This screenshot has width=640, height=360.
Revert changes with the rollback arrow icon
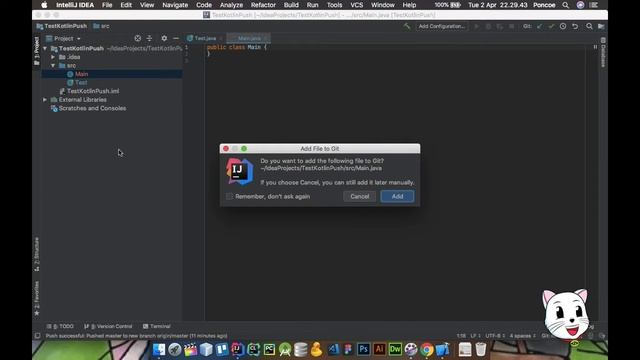coord(575,26)
